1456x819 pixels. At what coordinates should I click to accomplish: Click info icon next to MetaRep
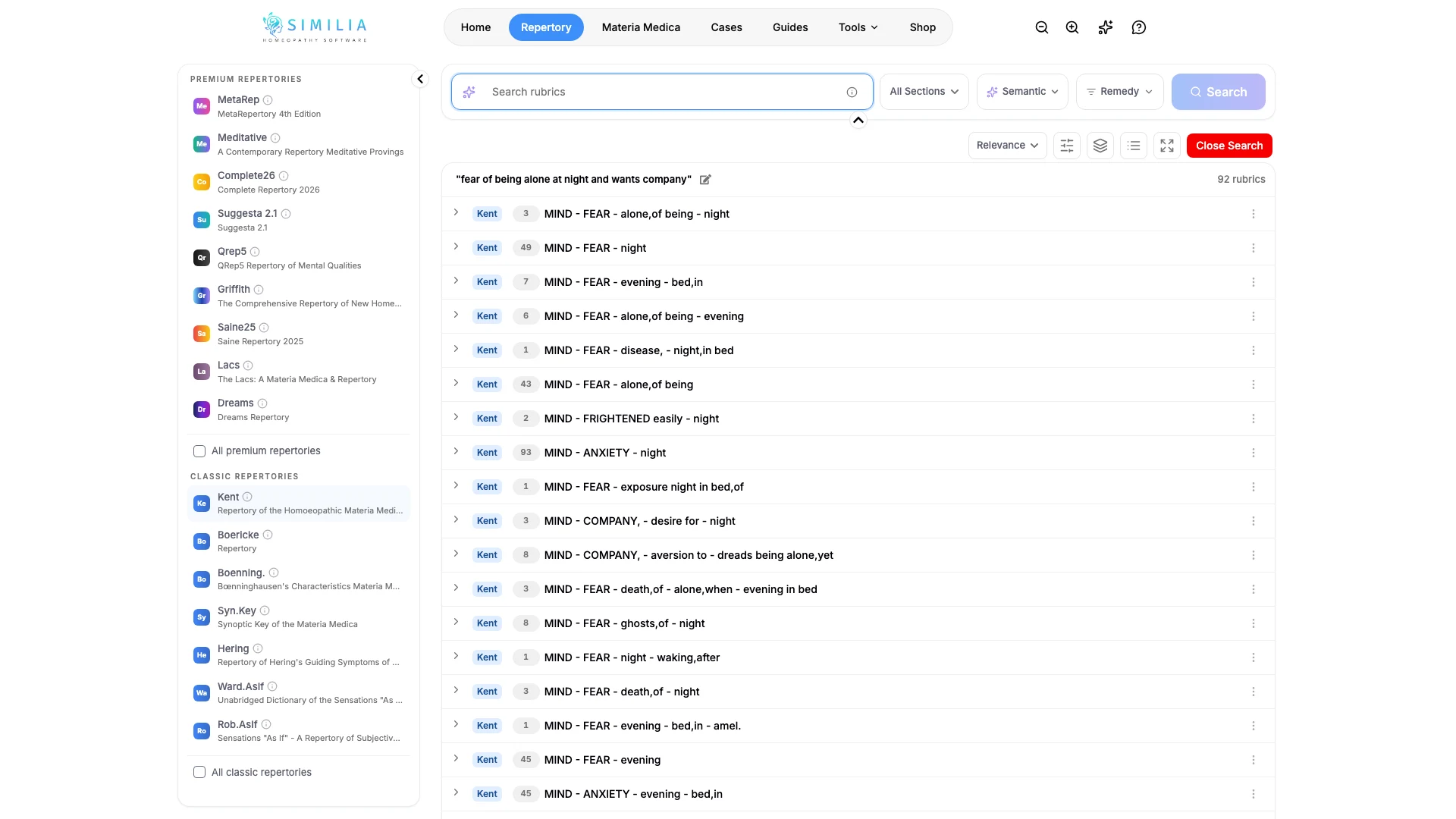click(x=268, y=100)
